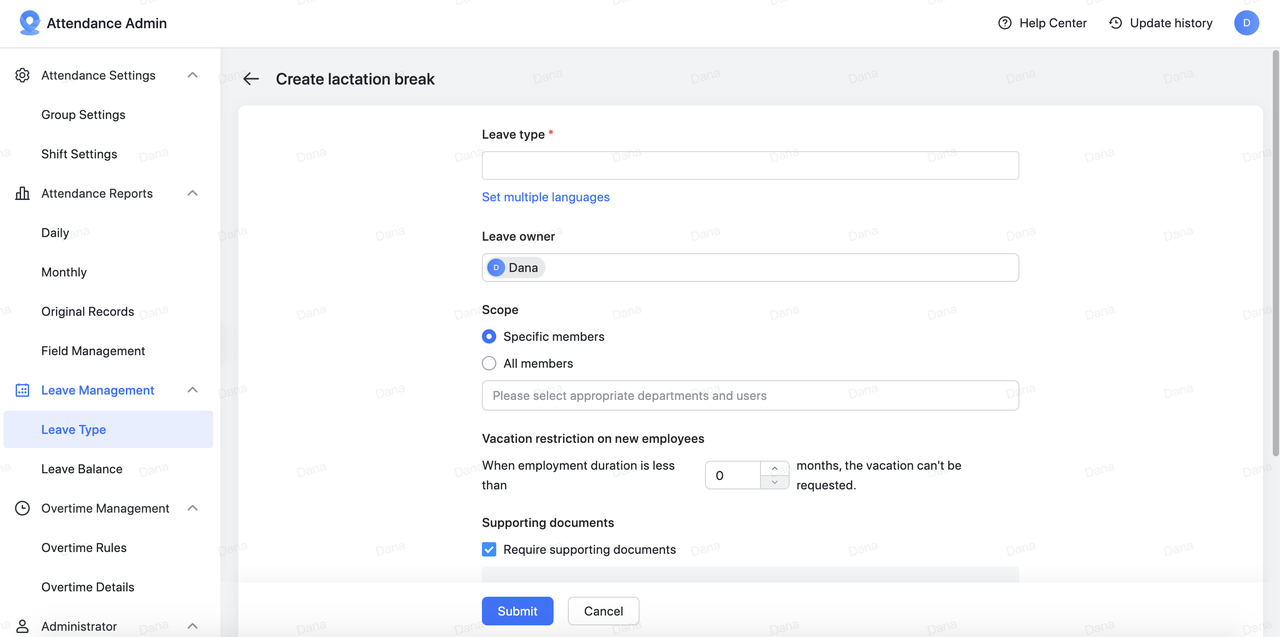This screenshot has height=637, width=1280.
Task: Open the user avatar in top right
Action: [x=1246, y=23]
